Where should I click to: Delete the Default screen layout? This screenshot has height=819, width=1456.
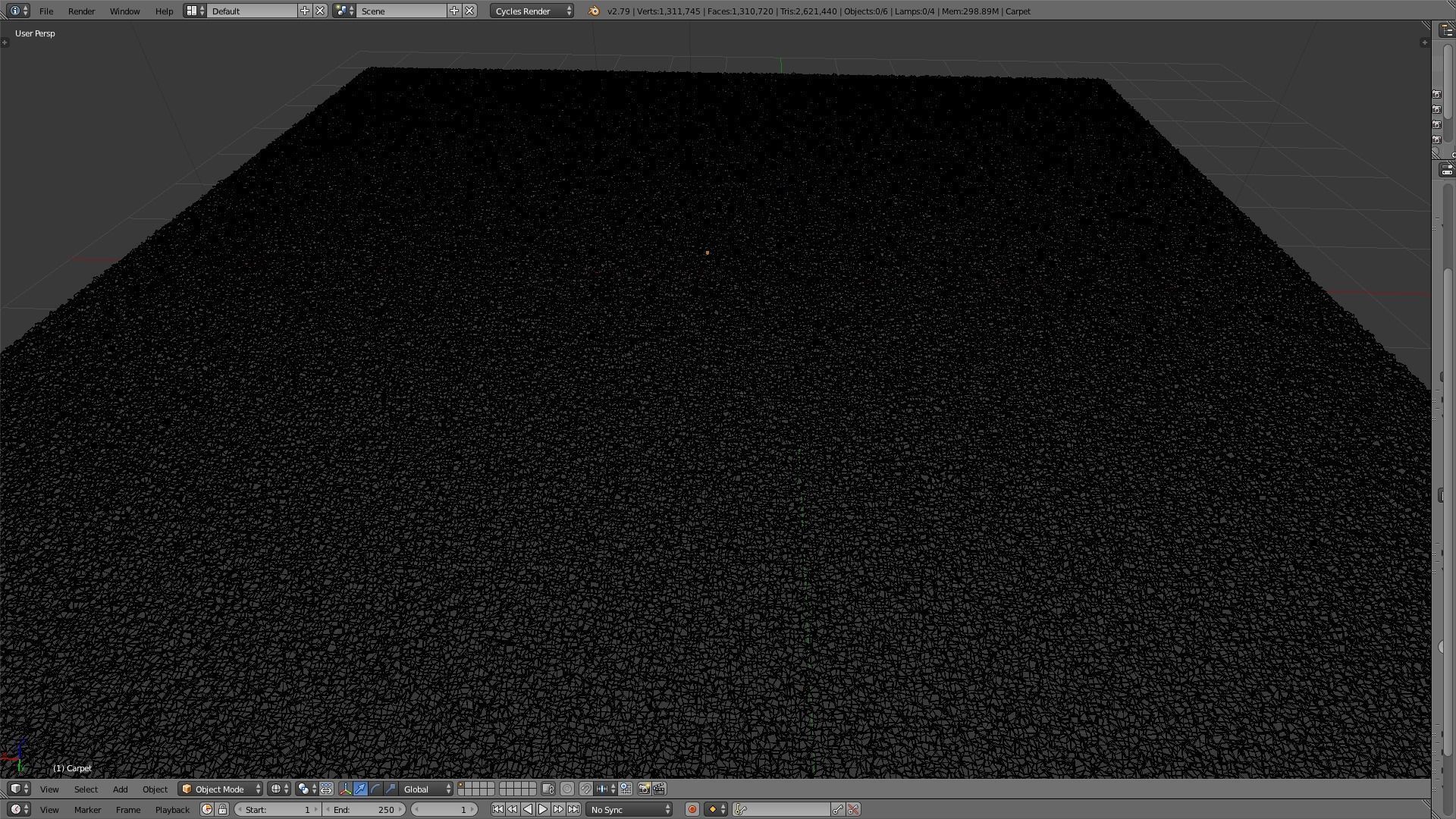[320, 11]
